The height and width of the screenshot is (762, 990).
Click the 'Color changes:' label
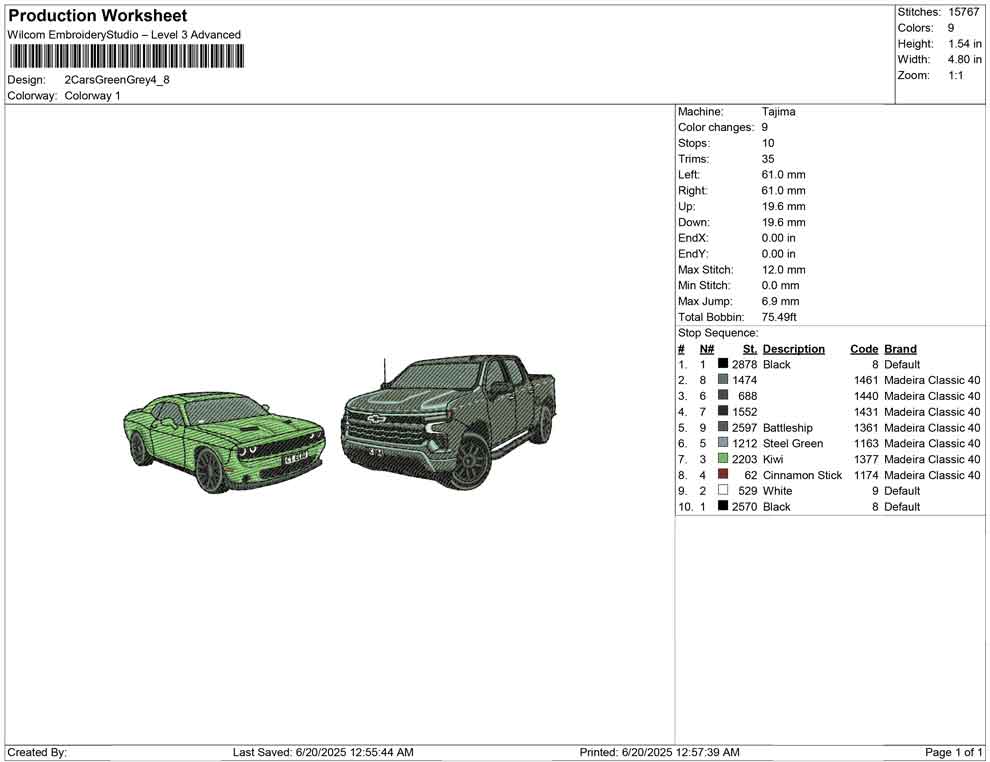point(716,127)
